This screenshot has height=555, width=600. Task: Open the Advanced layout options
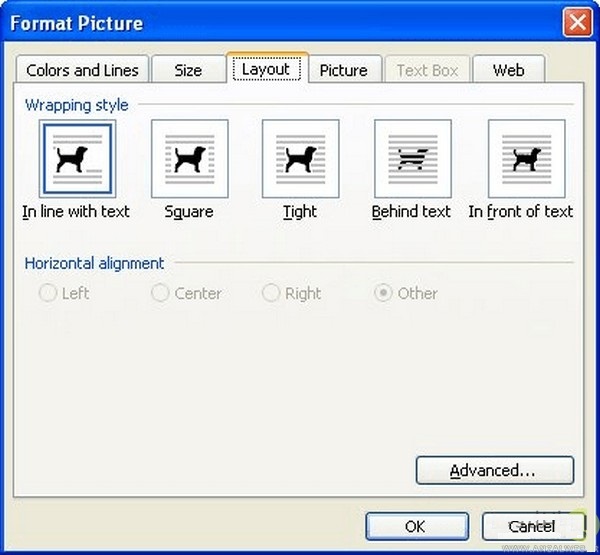pos(494,470)
